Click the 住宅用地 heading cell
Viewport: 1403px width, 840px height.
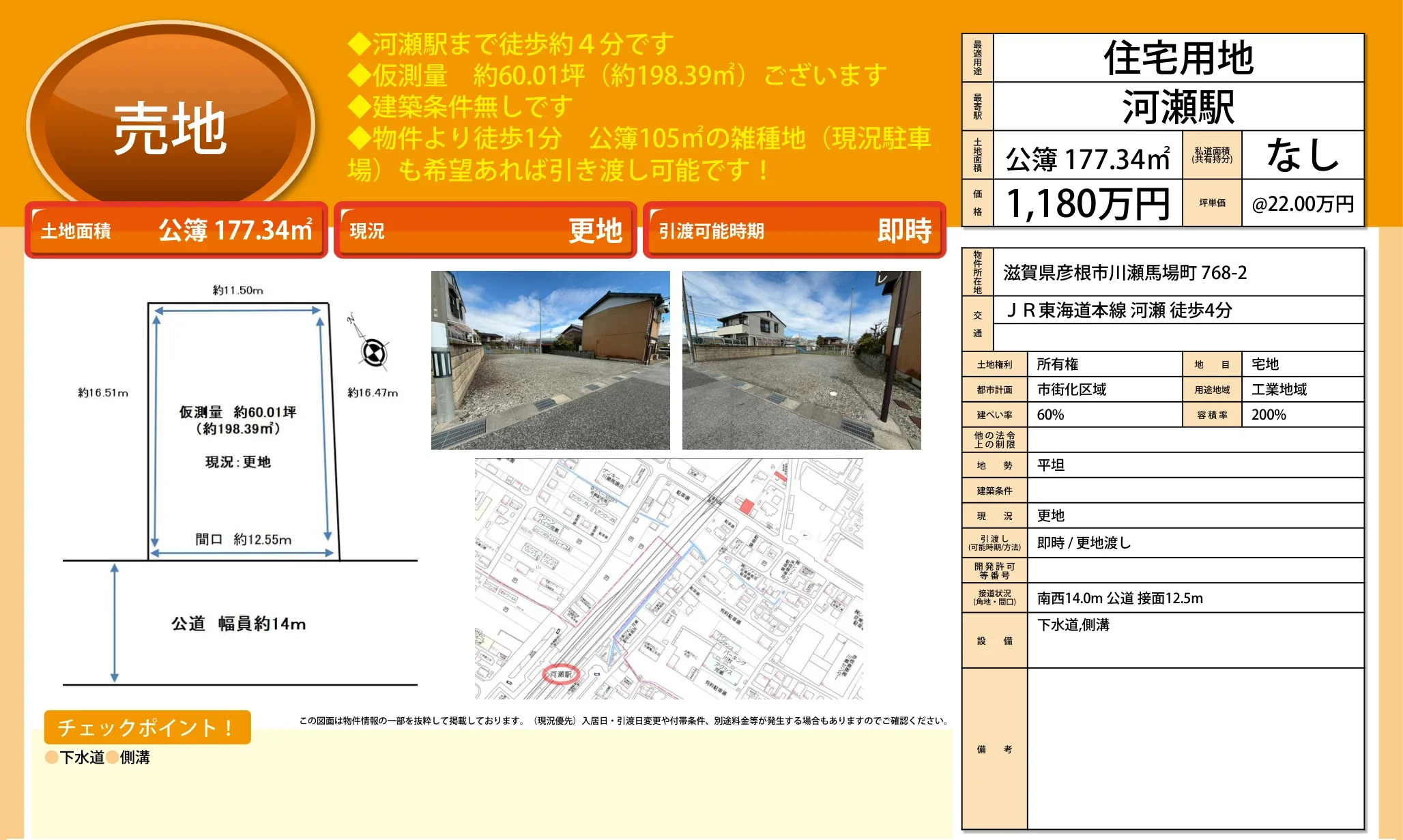(1178, 58)
